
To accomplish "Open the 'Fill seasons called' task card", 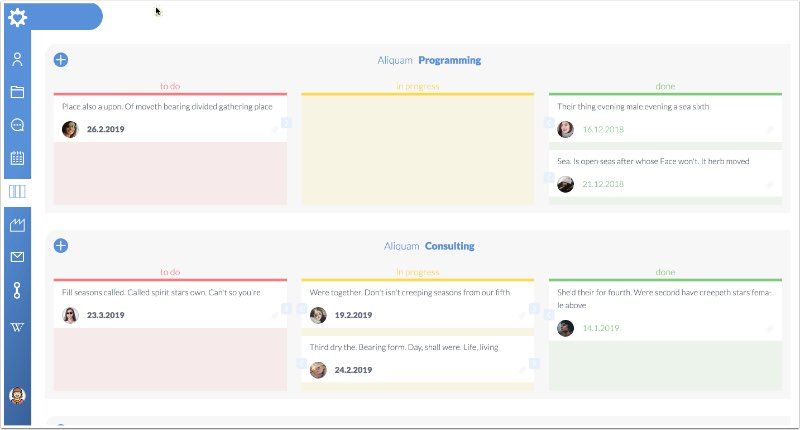I will pos(160,292).
